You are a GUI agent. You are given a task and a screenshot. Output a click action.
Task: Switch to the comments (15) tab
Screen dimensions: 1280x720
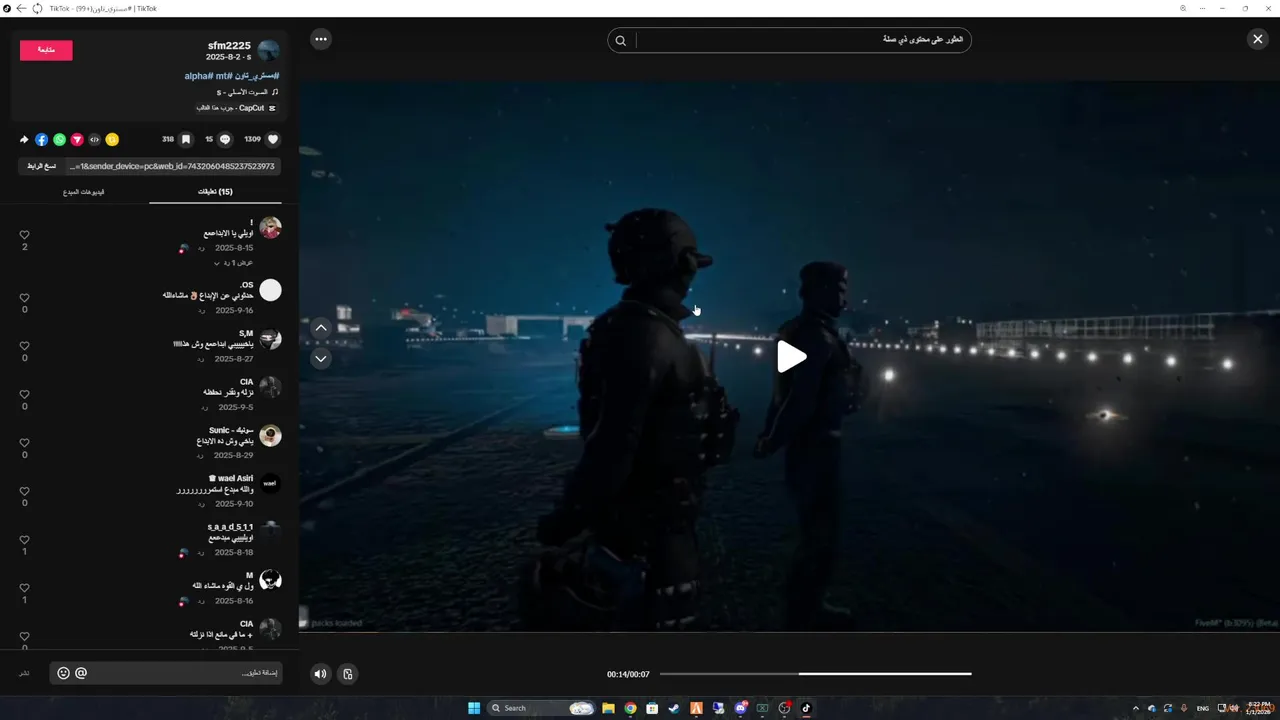(x=215, y=192)
